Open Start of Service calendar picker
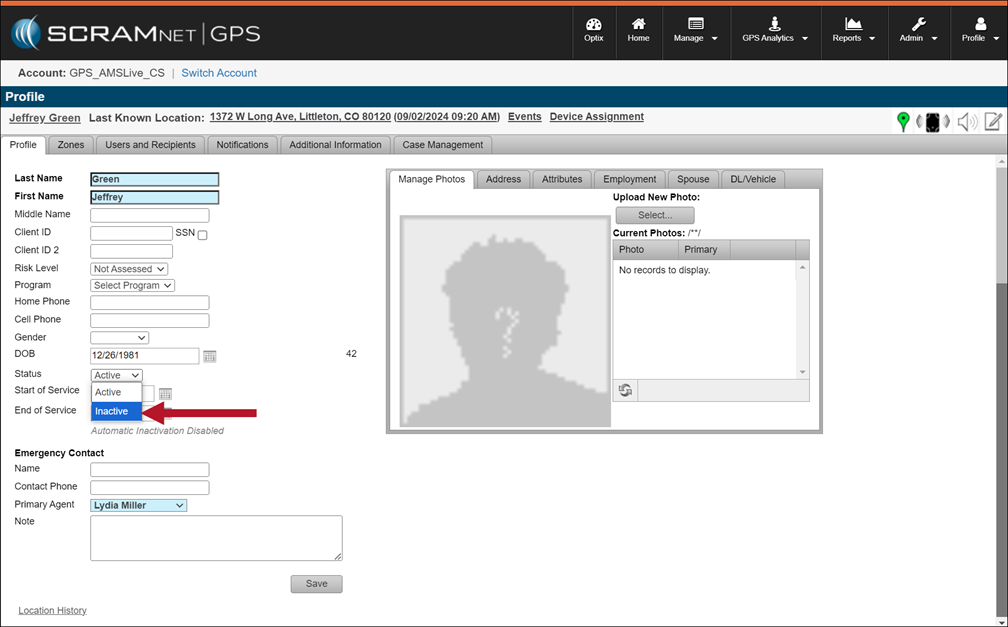This screenshot has height=627, width=1008. [x=166, y=394]
